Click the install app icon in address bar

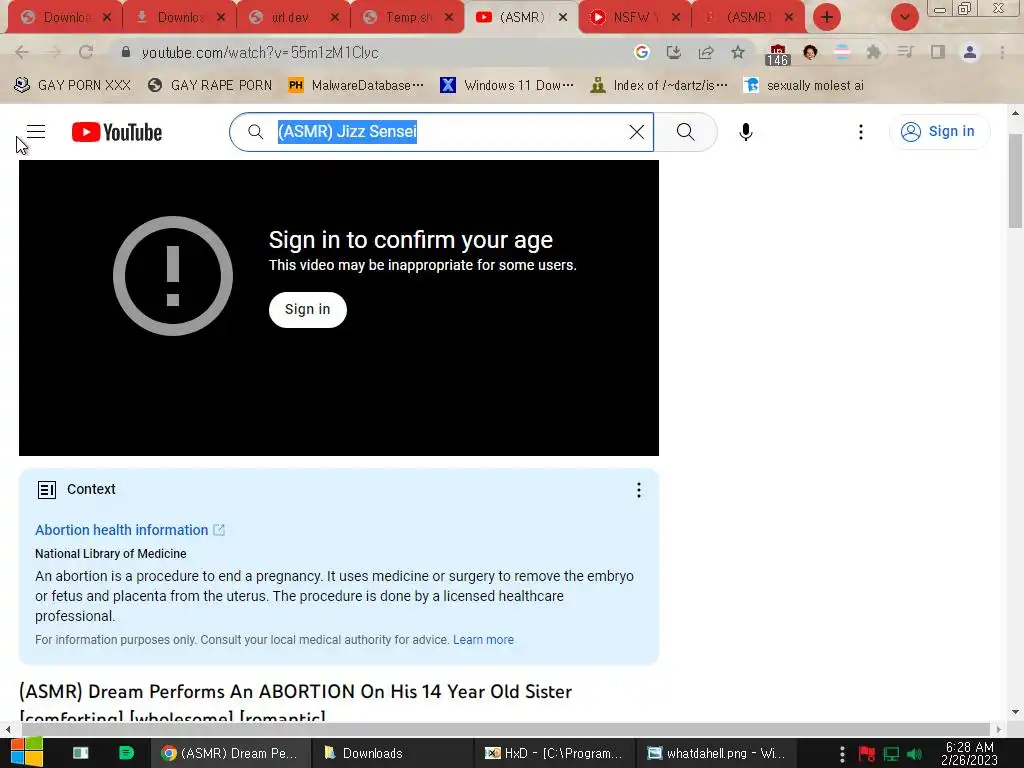click(674, 52)
